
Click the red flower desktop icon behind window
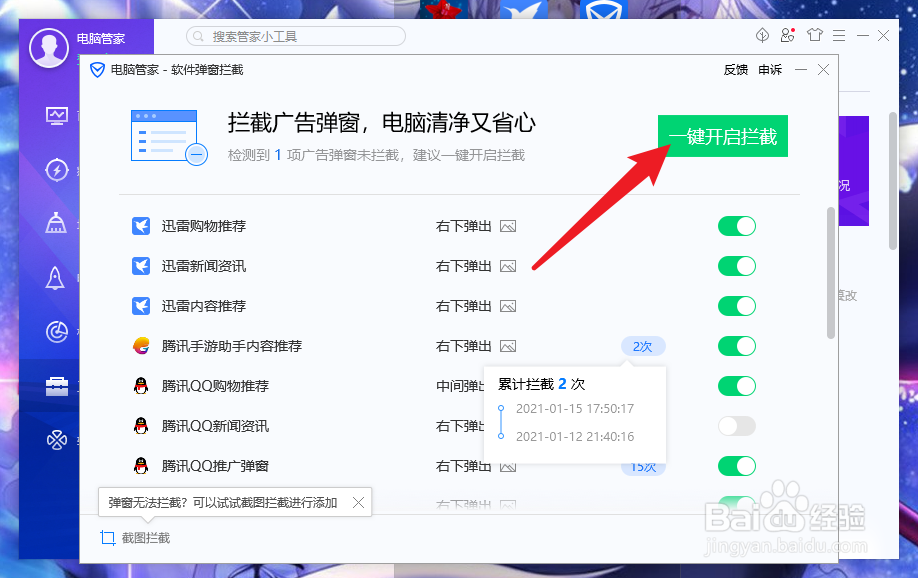tap(443, 9)
